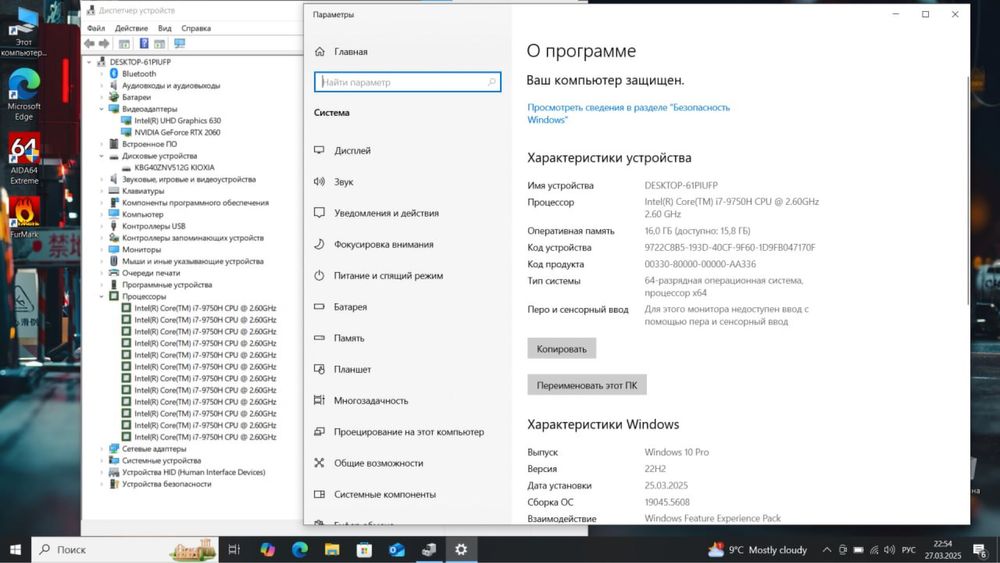
Task: Click the monitor scan icon in Device Manager toolbar
Action: point(180,43)
